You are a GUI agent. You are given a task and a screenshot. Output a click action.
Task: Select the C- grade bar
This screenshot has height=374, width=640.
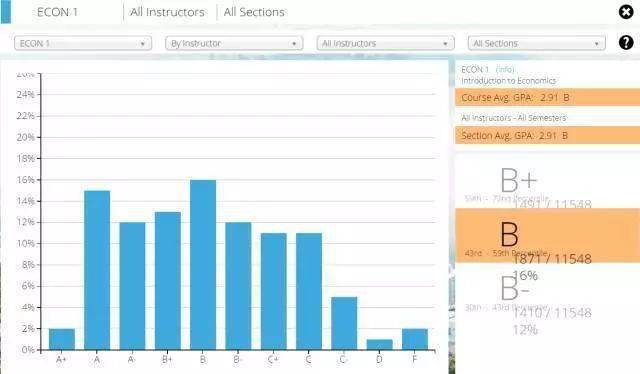[344, 323]
